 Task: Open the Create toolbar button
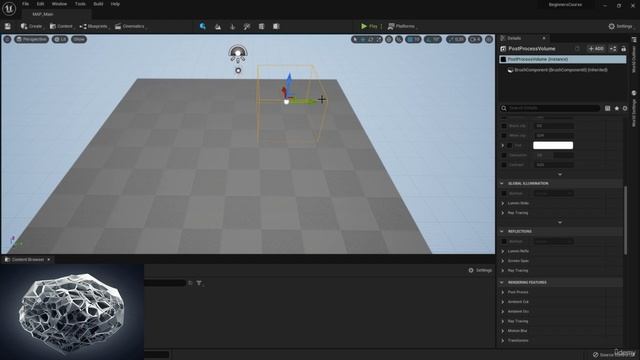pyautogui.click(x=31, y=27)
